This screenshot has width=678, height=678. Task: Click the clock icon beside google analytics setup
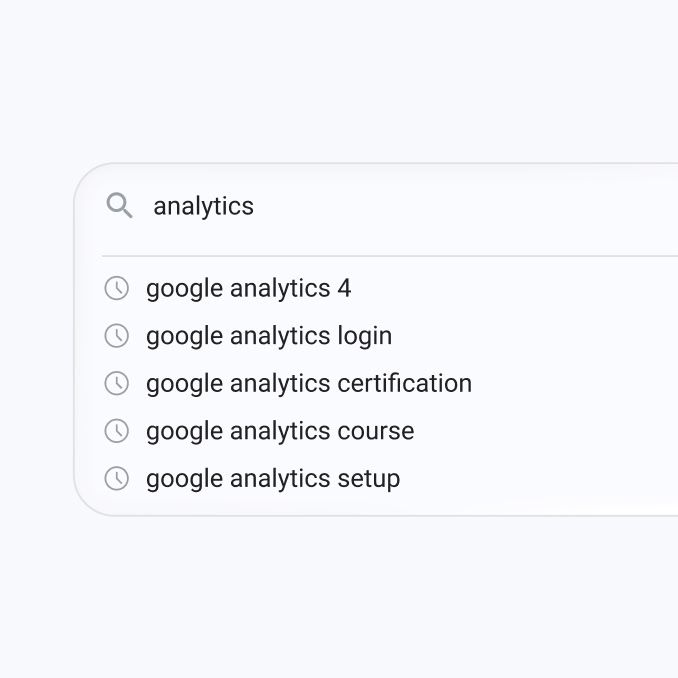point(117,478)
